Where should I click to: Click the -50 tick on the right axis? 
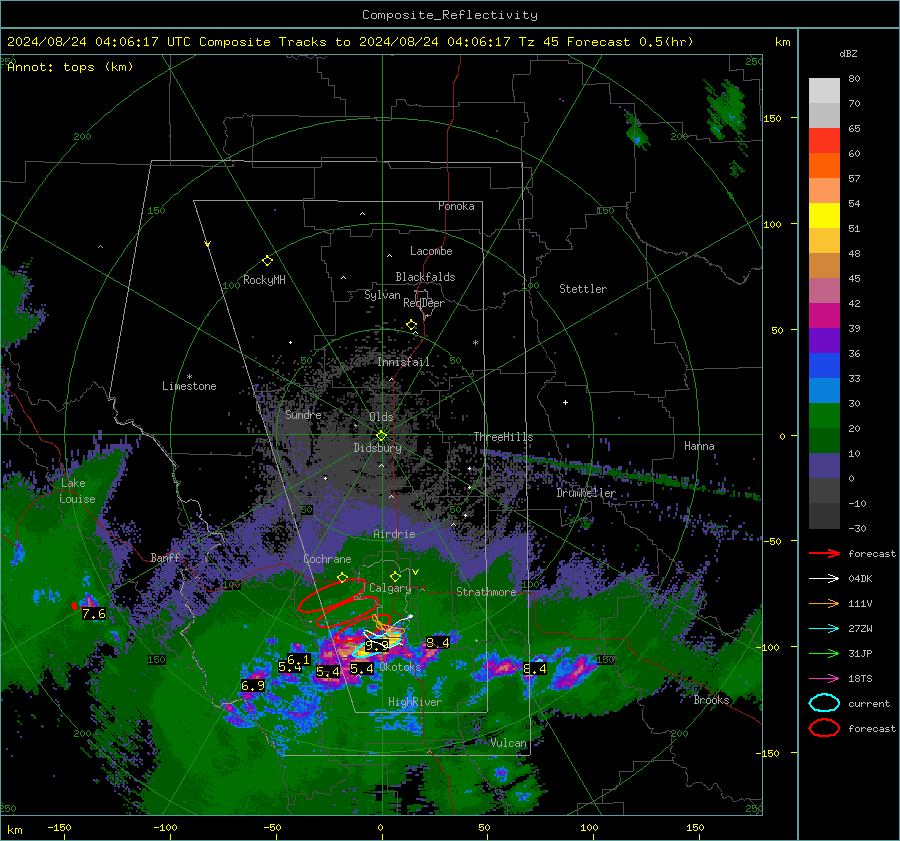(772, 541)
